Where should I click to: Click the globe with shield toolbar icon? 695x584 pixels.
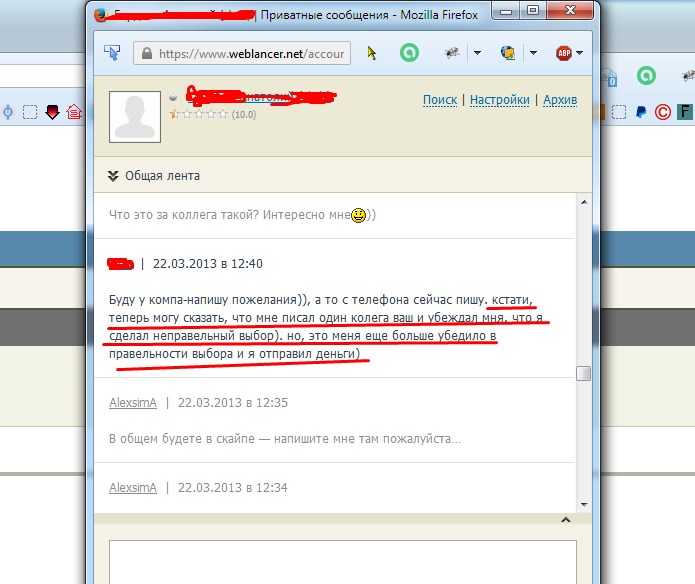point(508,53)
